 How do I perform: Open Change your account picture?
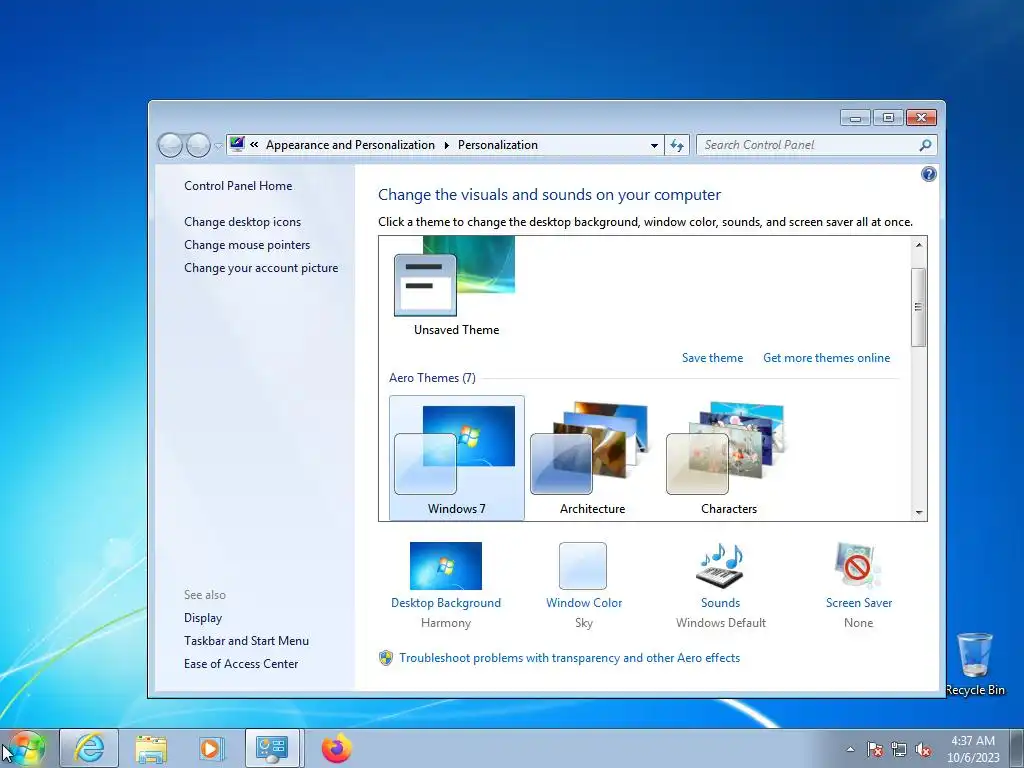[x=261, y=268]
